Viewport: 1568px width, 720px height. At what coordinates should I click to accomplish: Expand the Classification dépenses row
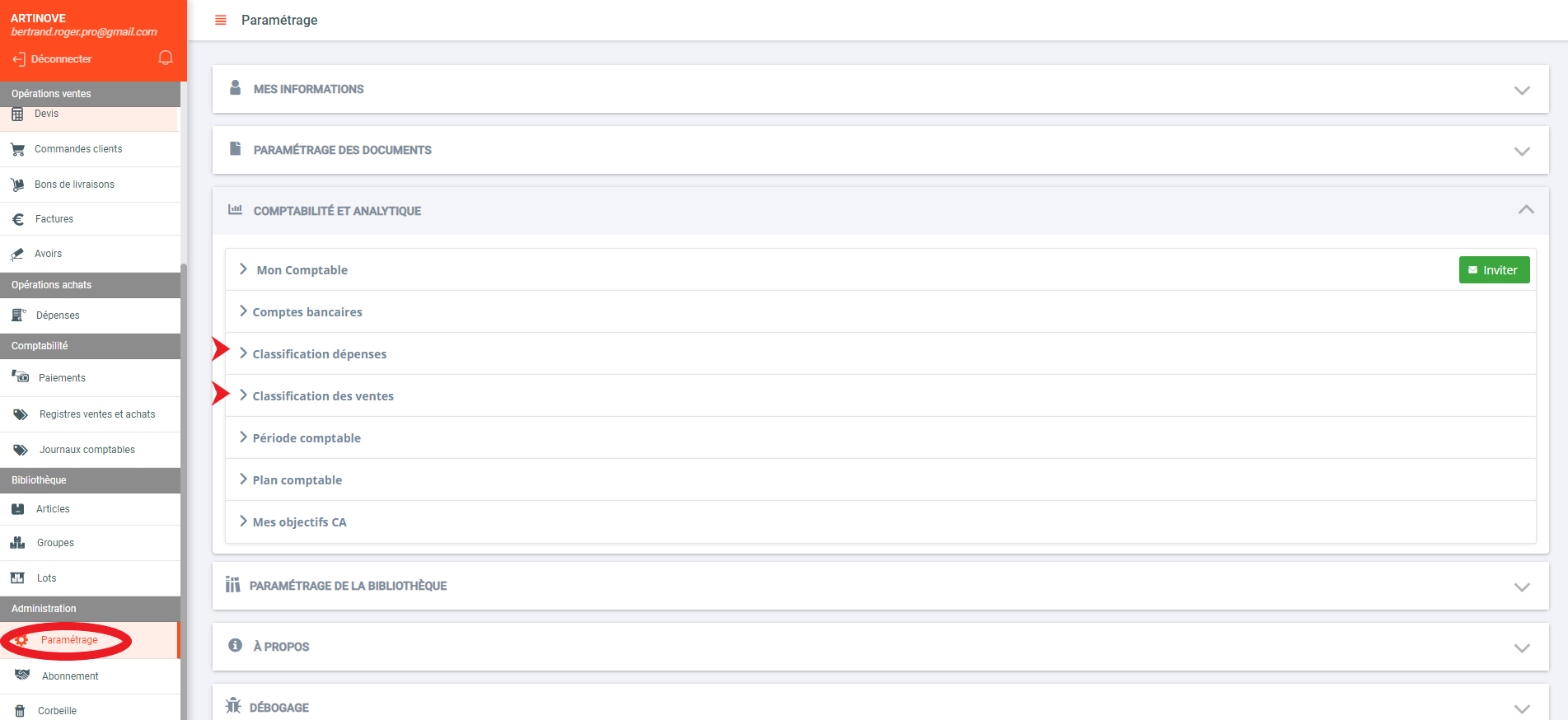pos(319,354)
